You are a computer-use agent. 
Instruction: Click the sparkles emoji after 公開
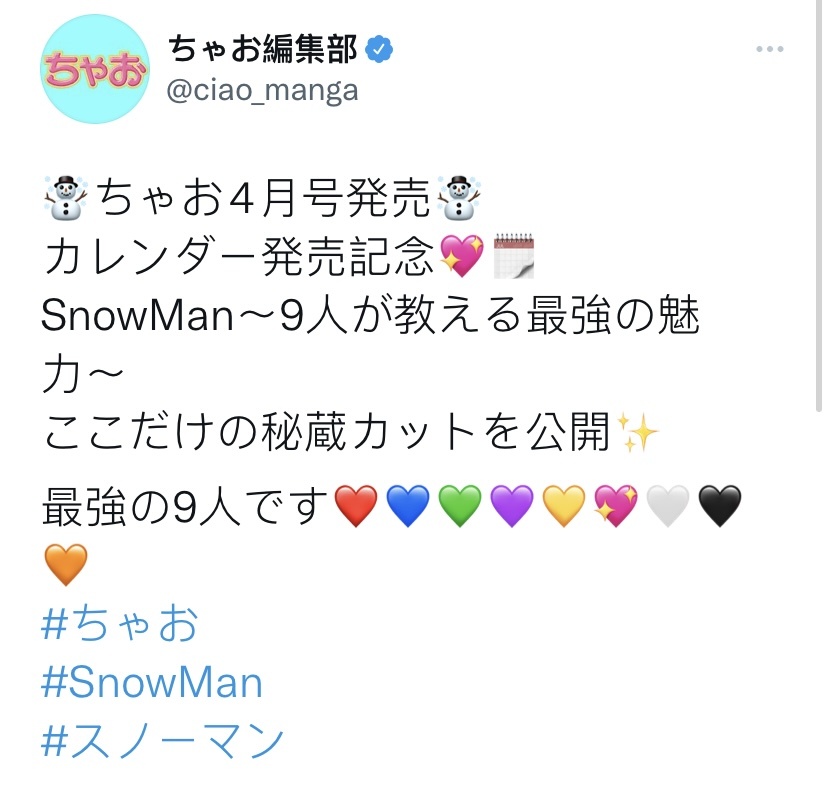click(x=637, y=433)
